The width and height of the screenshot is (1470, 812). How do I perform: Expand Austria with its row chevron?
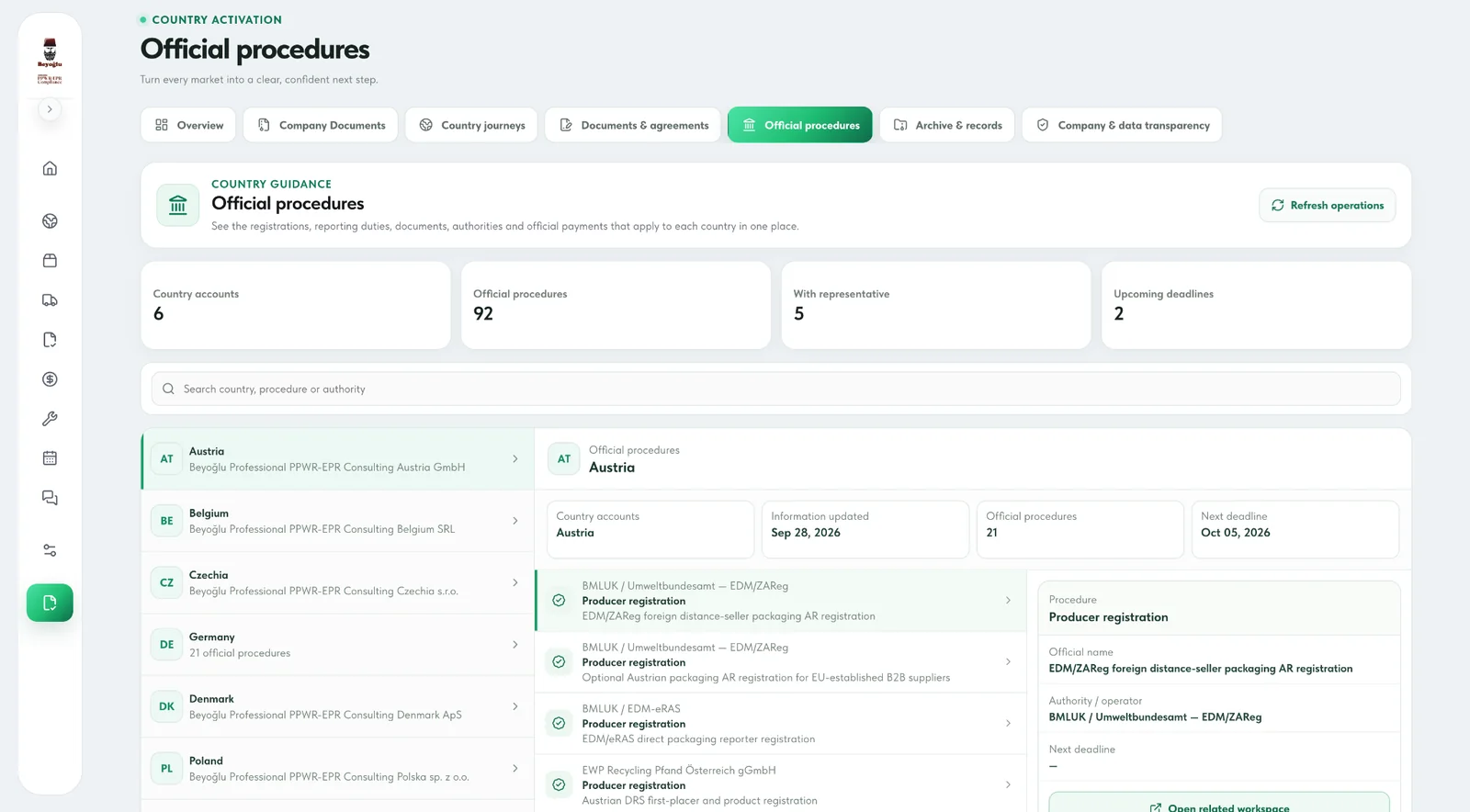coord(514,459)
